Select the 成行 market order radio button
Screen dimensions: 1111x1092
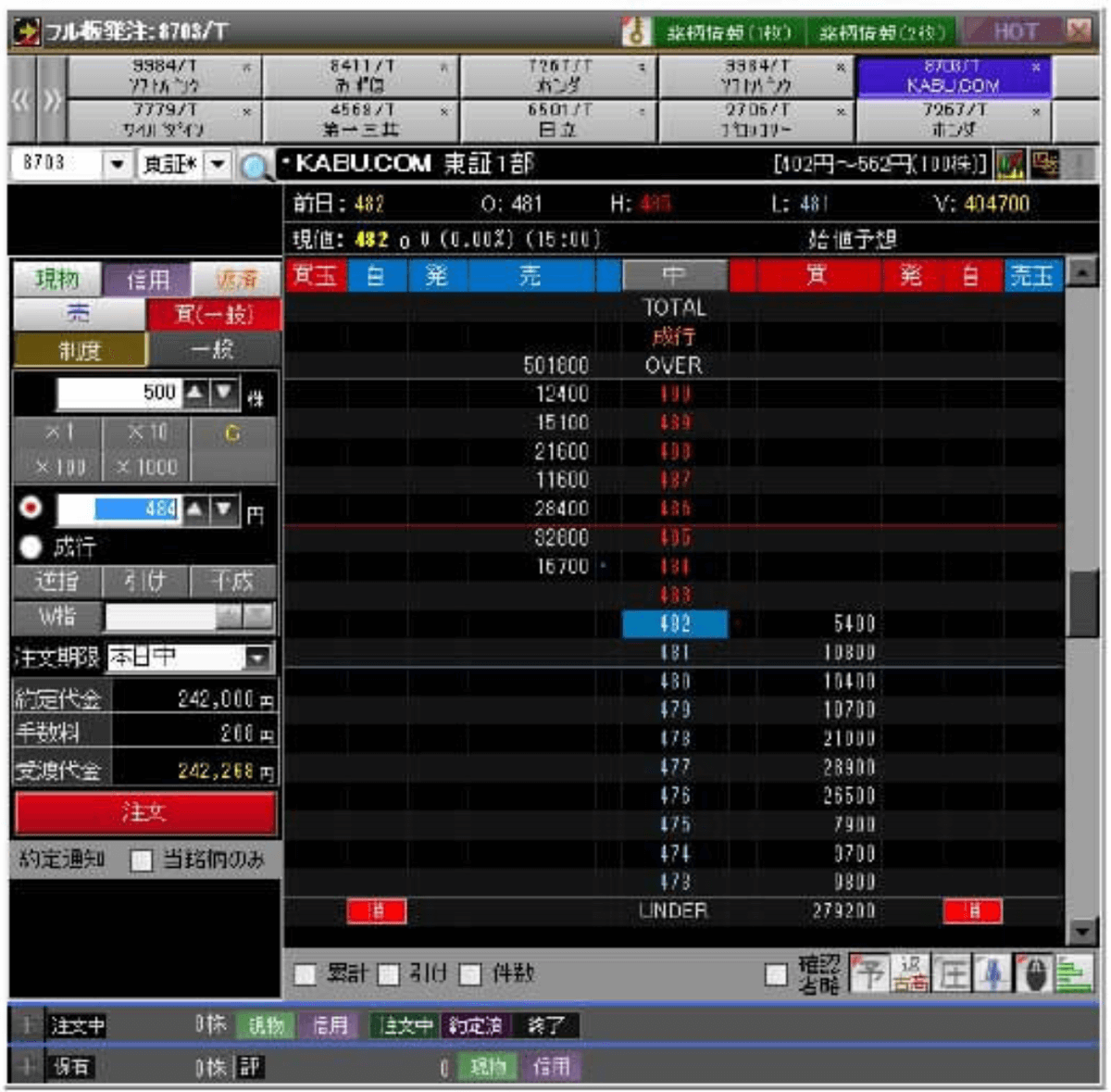tap(31, 546)
